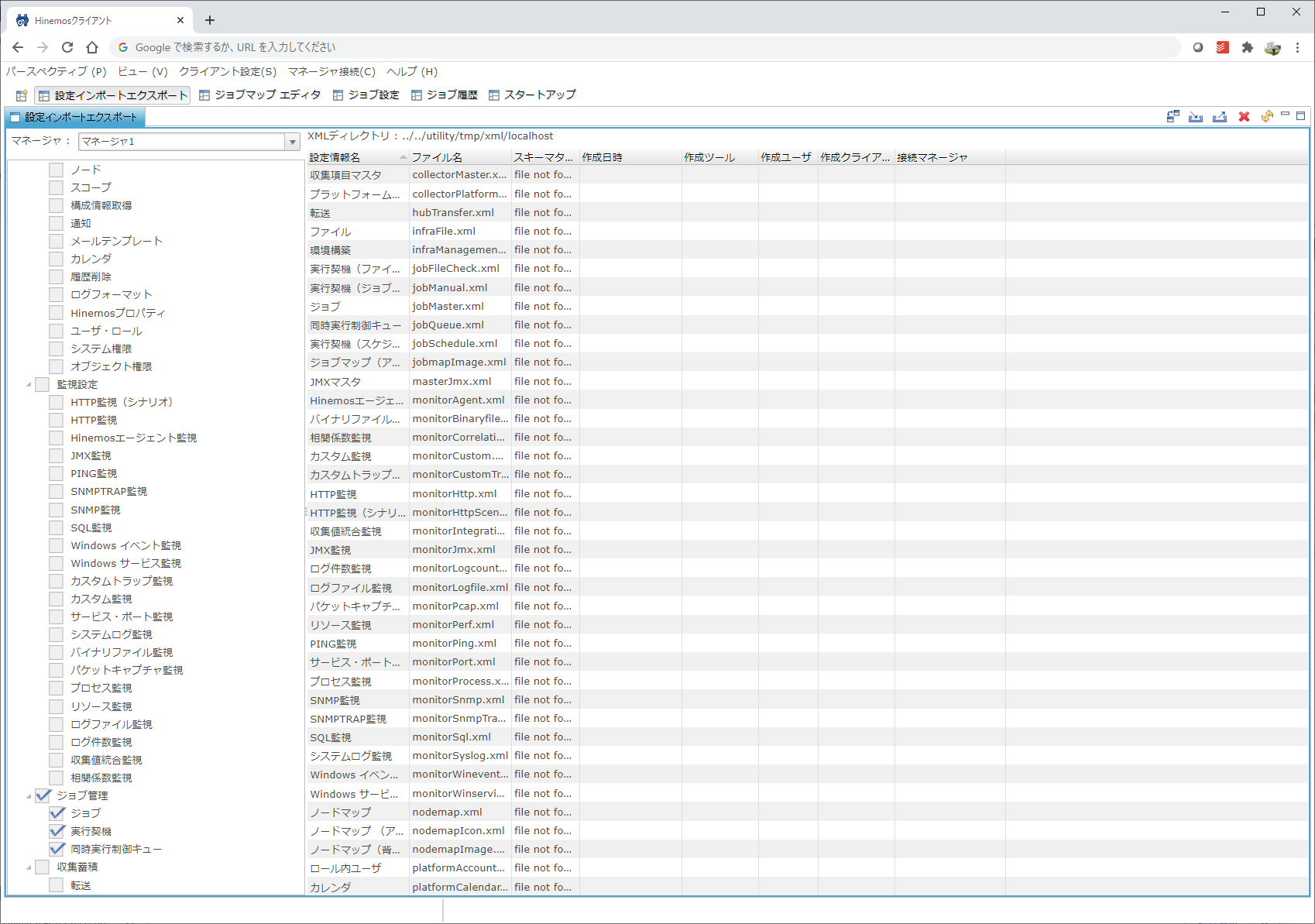The image size is (1315, 924).
Task: Click the red Todoist extension icon
Action: click(x=1223, y=47)
